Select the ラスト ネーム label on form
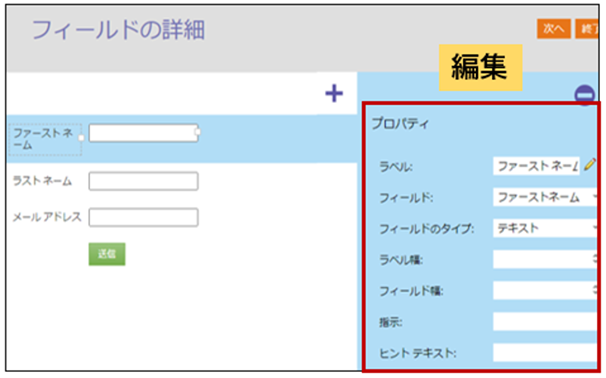This screenshot has width=606, height=378. (42, 181)
